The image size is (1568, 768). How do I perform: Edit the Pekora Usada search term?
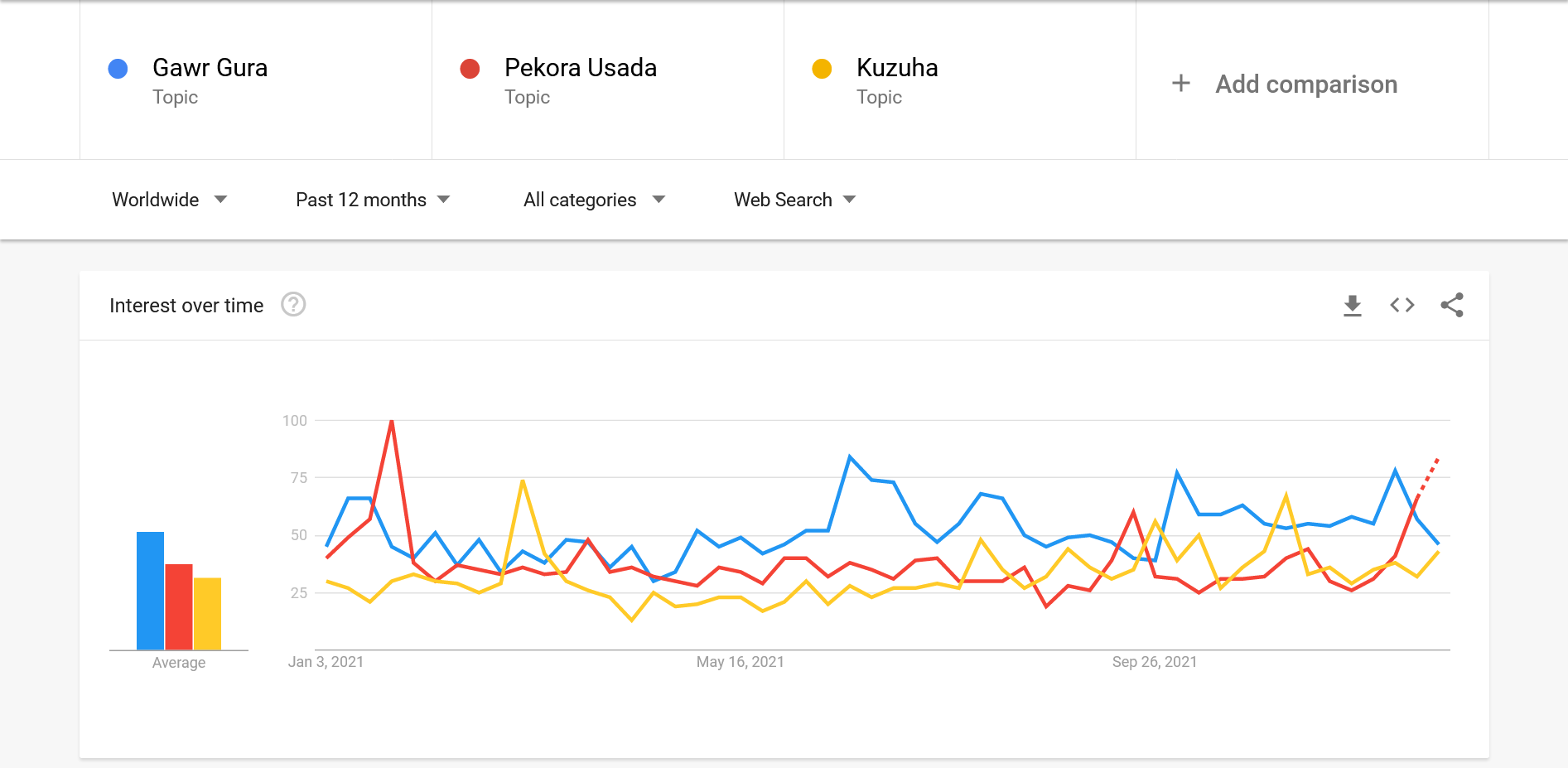point(580,68)
